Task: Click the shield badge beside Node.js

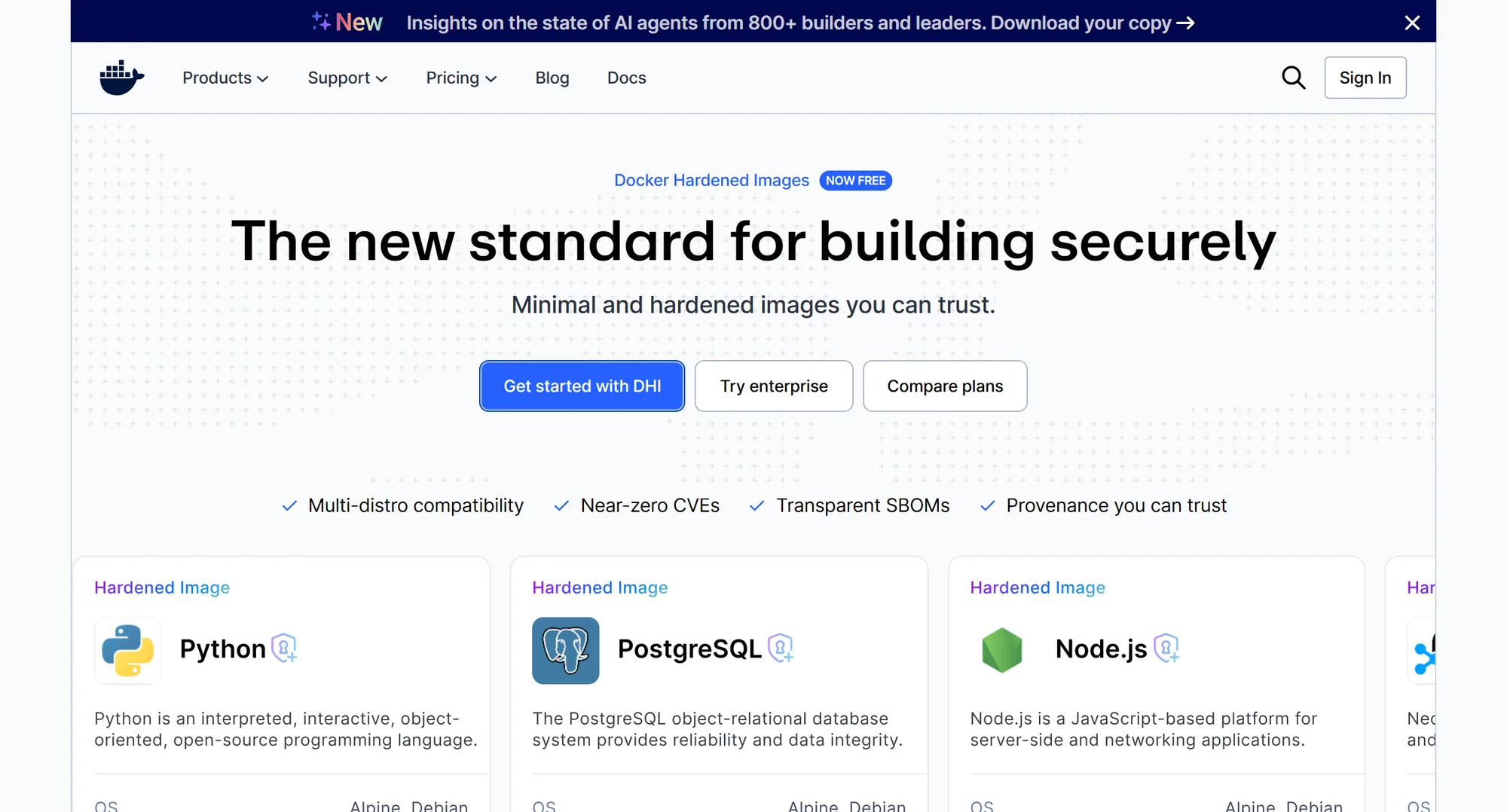Action: click(1166, 648)
